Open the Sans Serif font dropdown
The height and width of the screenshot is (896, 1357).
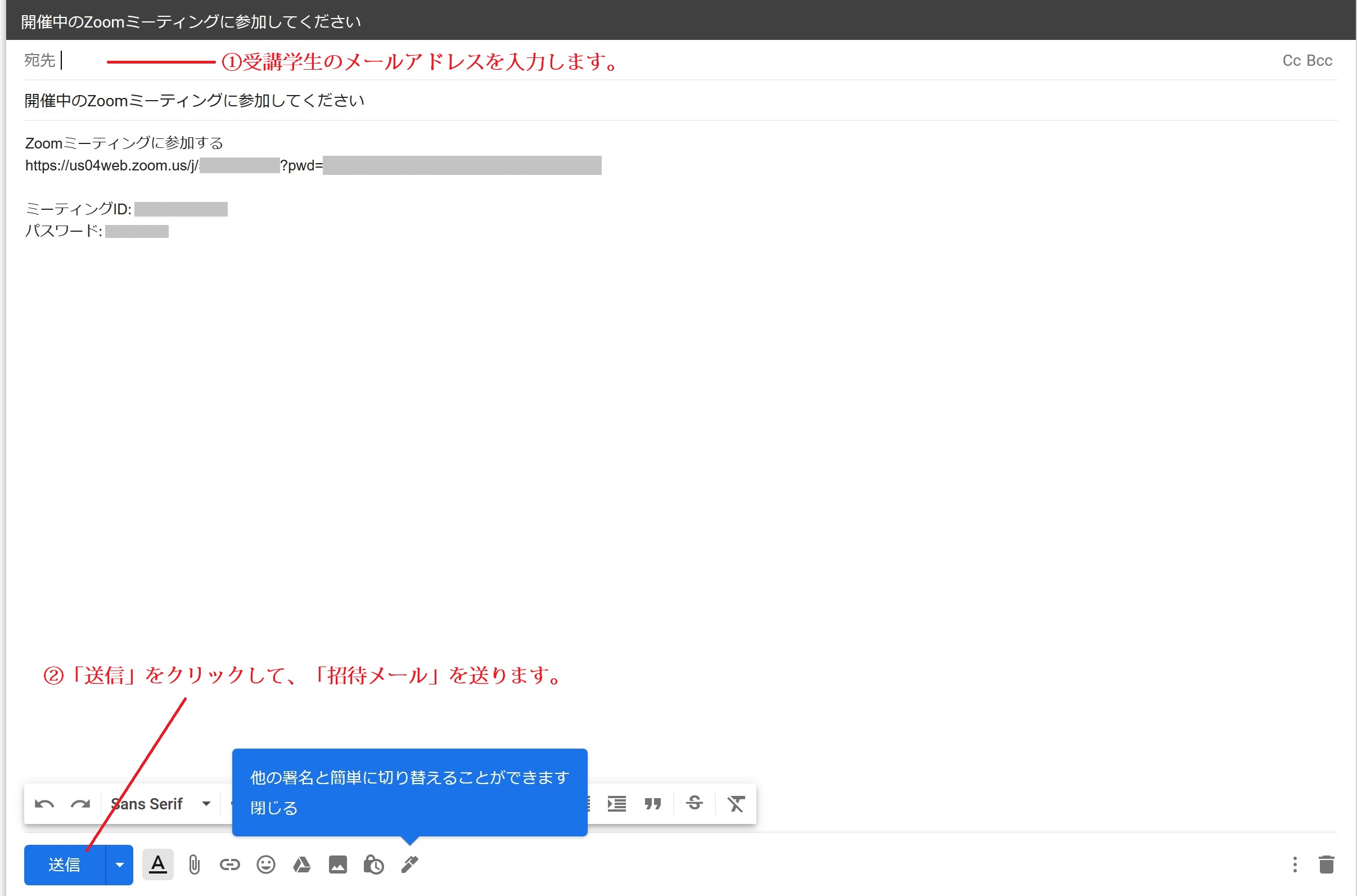pyautogui.click(x=160, y=804)
